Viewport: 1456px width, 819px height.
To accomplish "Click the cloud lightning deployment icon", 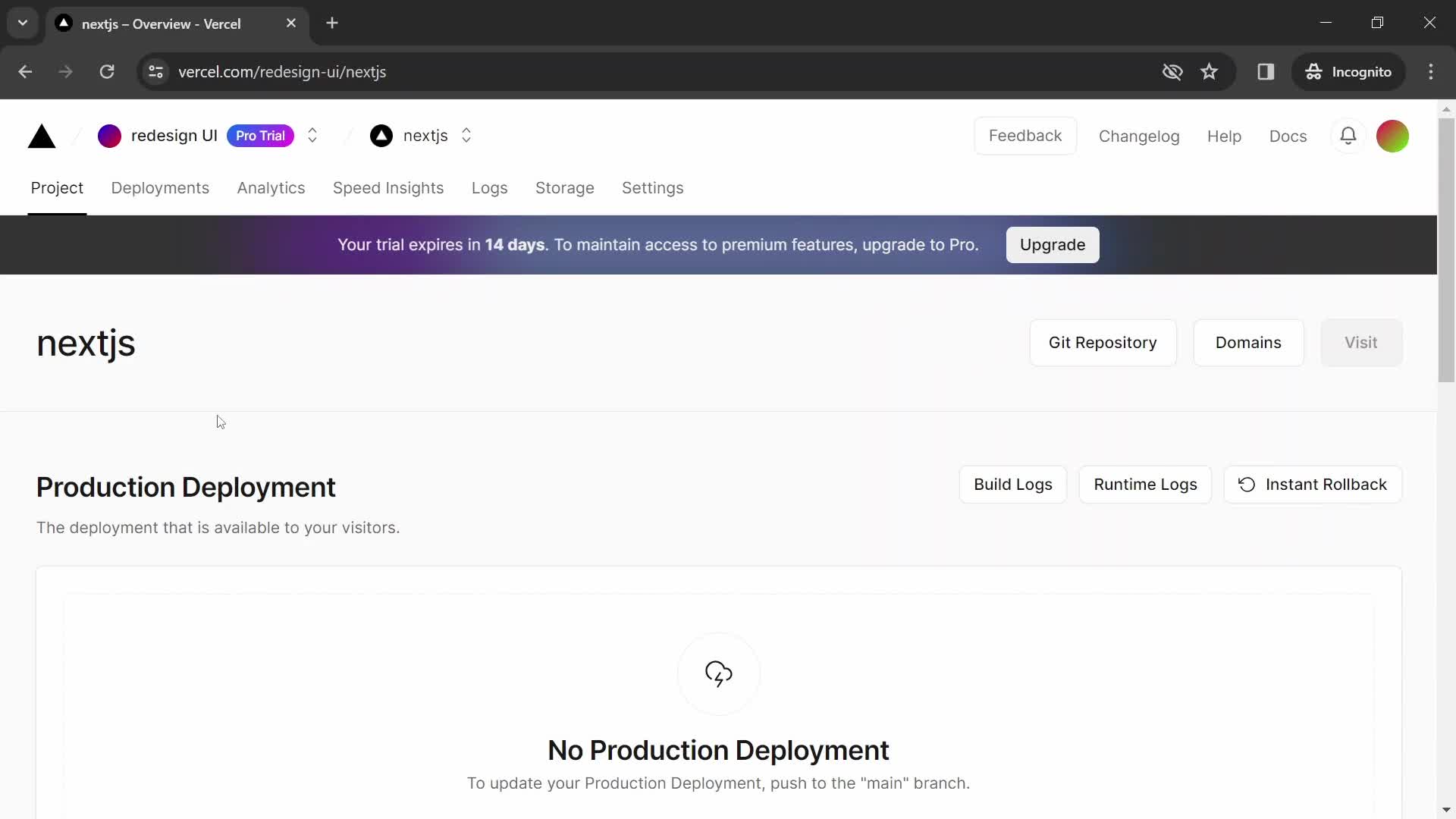I will 719,673.
